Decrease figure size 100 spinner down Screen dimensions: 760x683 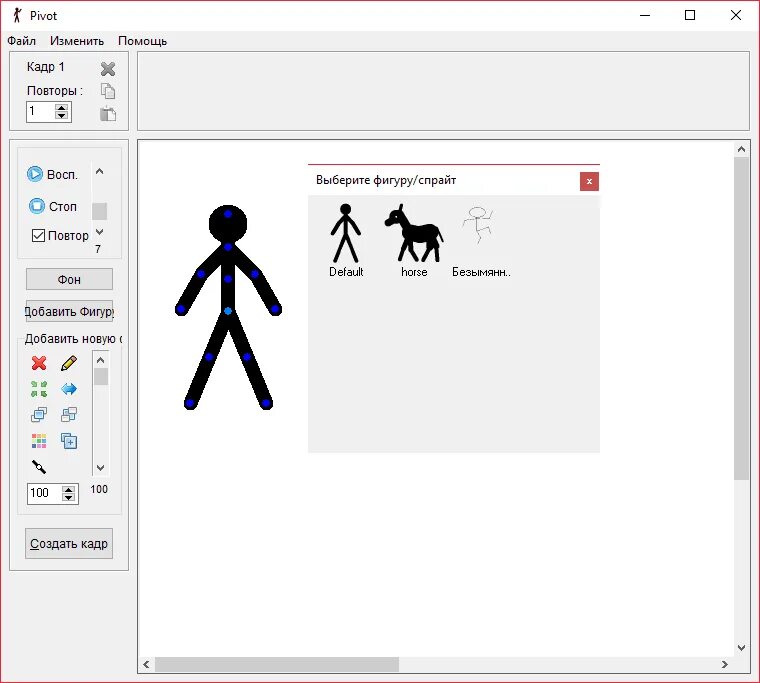tap(69, 498)
